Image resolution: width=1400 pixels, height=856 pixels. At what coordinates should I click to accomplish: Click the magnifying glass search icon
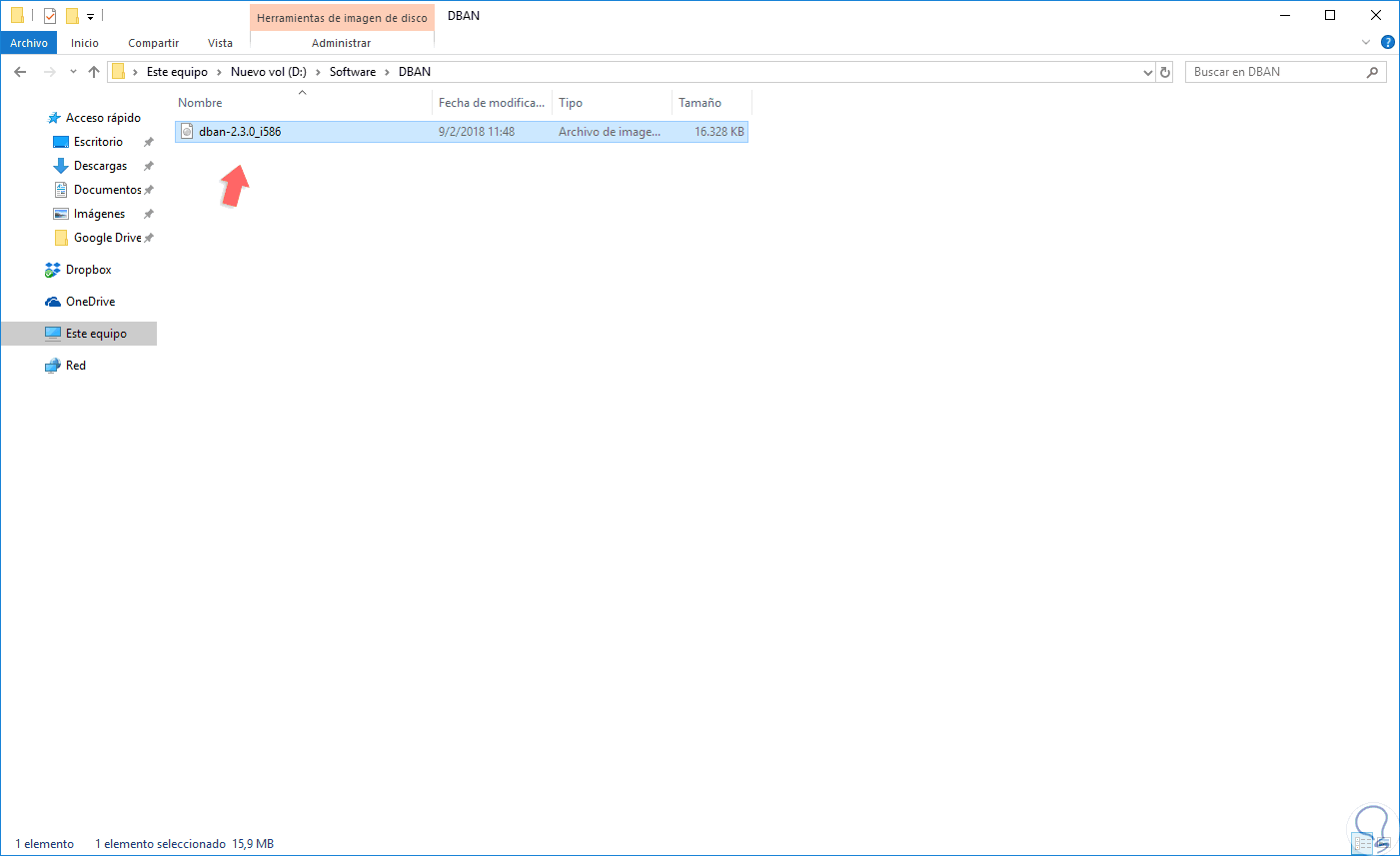pyautogui.click(x=1372, y=72)
